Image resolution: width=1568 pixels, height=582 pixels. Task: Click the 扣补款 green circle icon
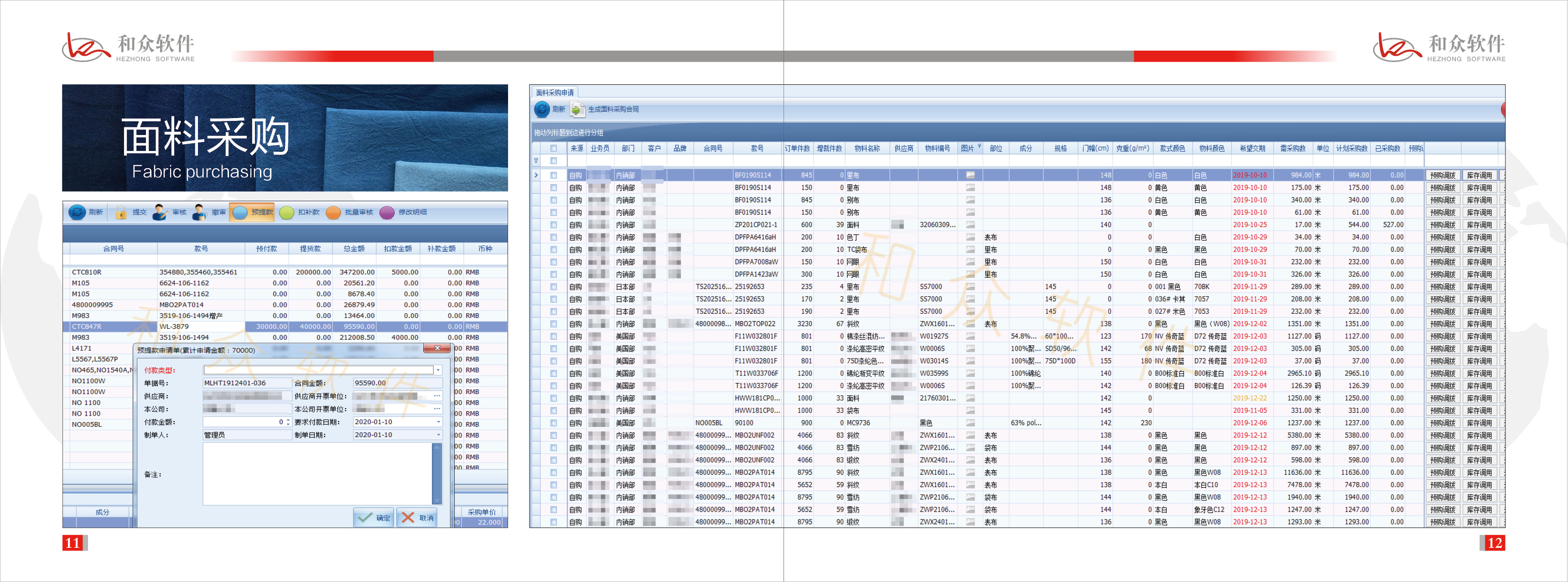287,213
